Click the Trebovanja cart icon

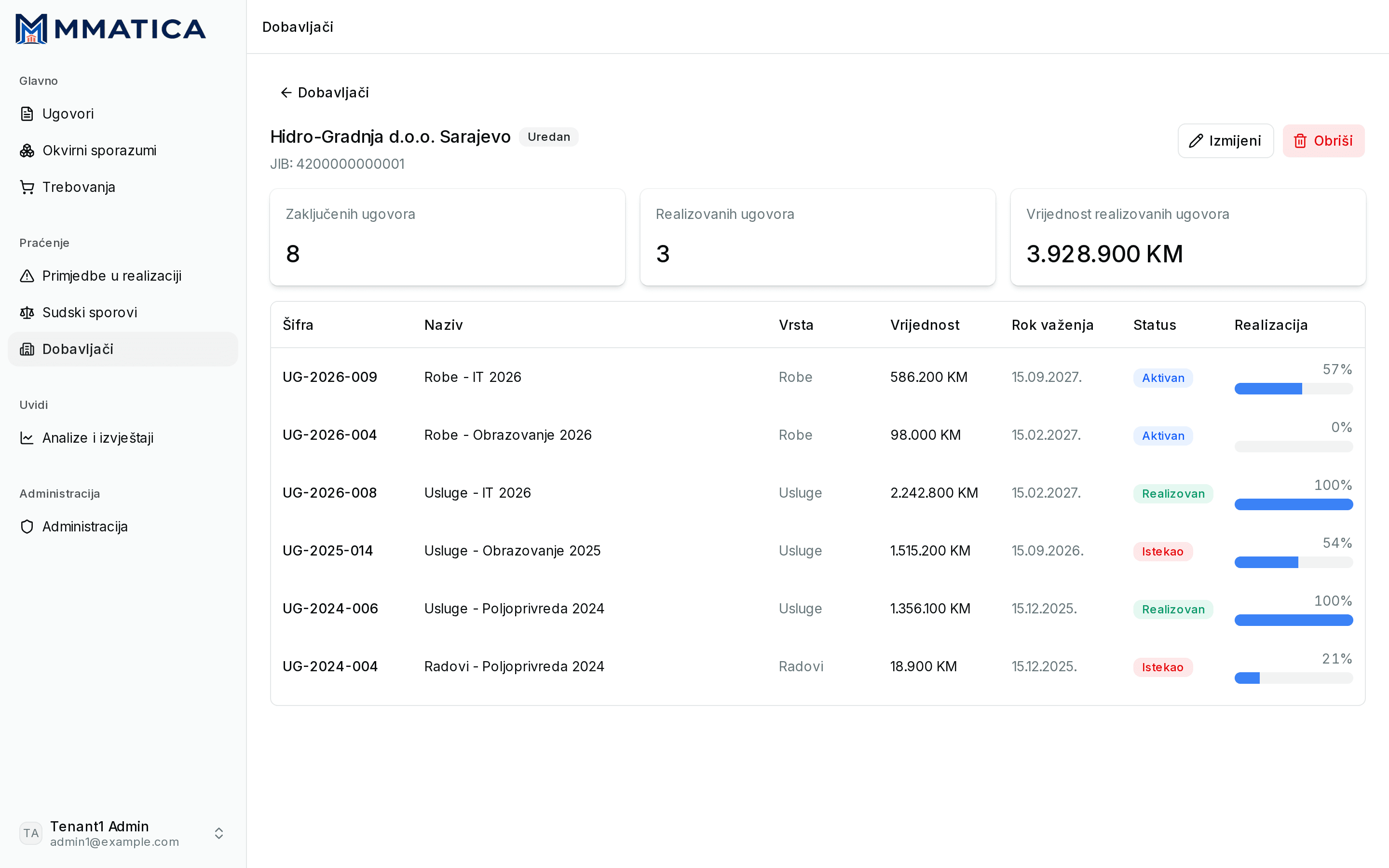pyautogui.click(x=27, y=187)
